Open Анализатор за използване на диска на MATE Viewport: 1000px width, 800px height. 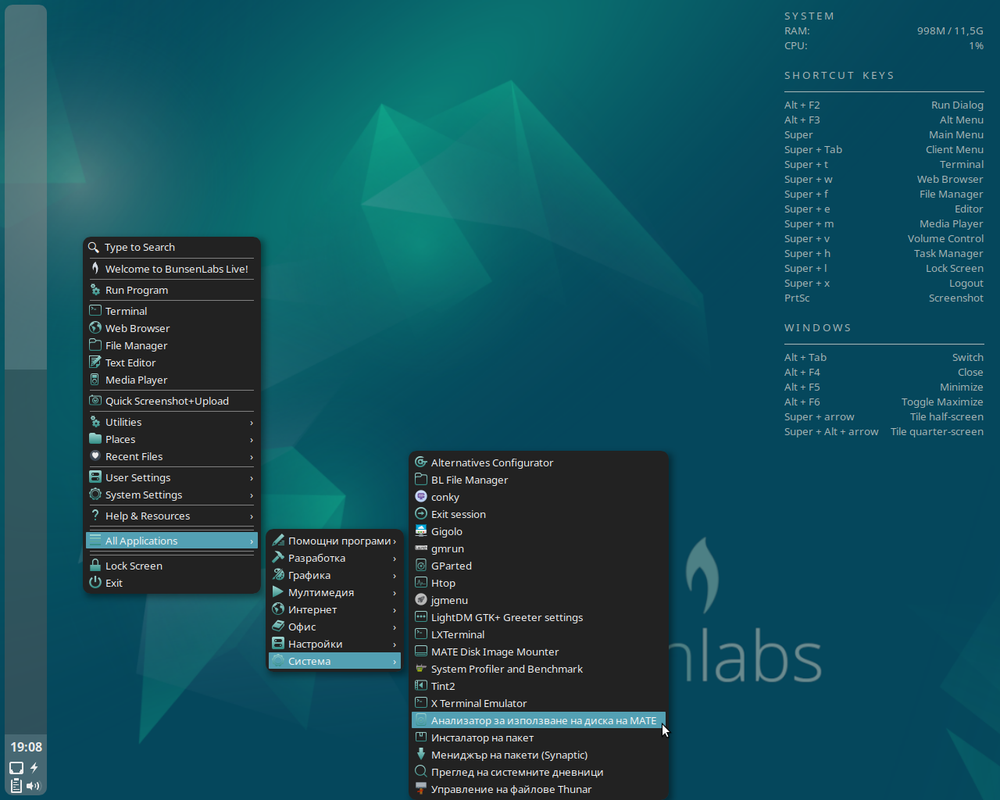539,720
